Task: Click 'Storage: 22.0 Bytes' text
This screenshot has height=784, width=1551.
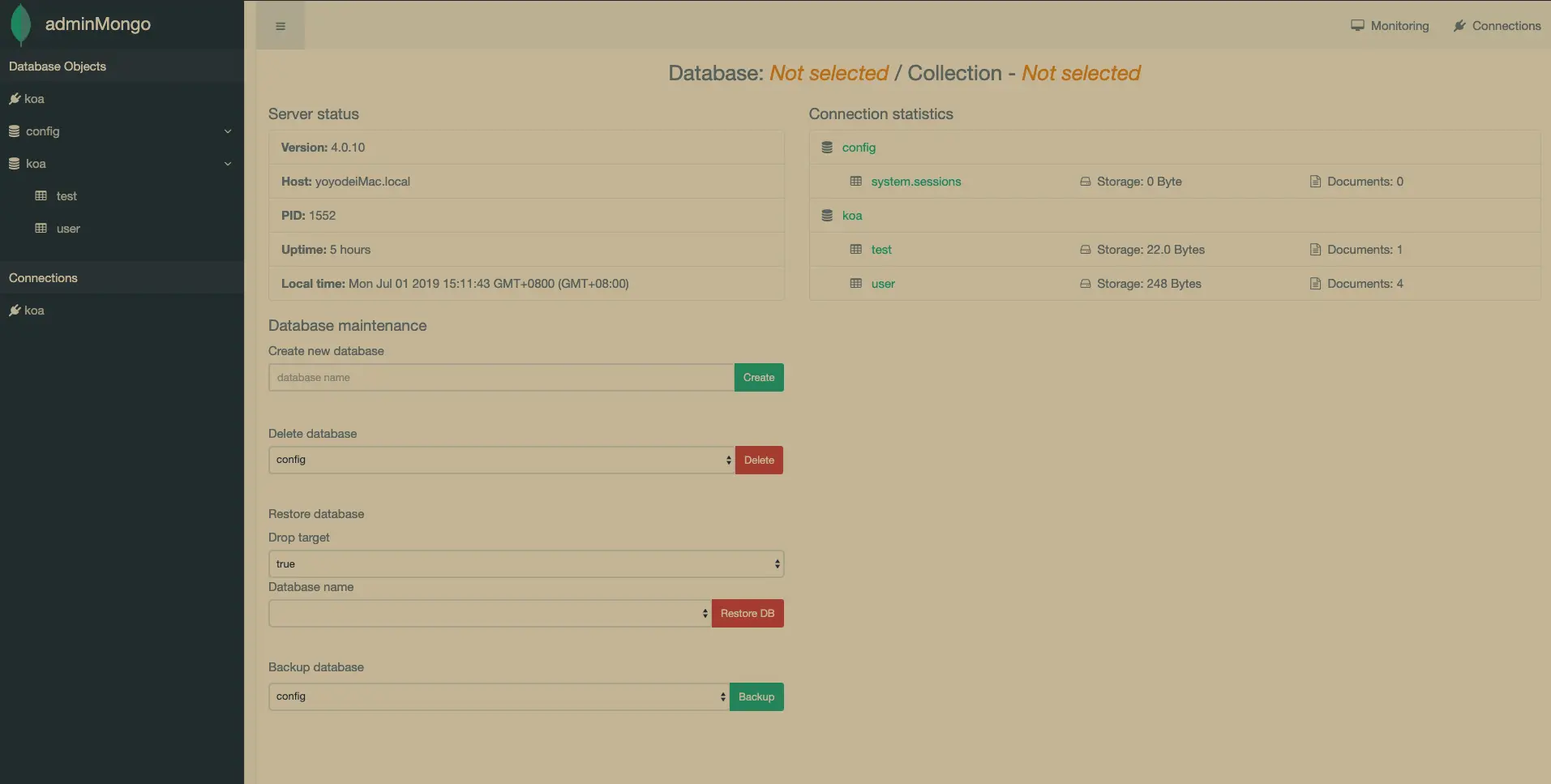Action: pyautogui.click(x=1150, y=250)
